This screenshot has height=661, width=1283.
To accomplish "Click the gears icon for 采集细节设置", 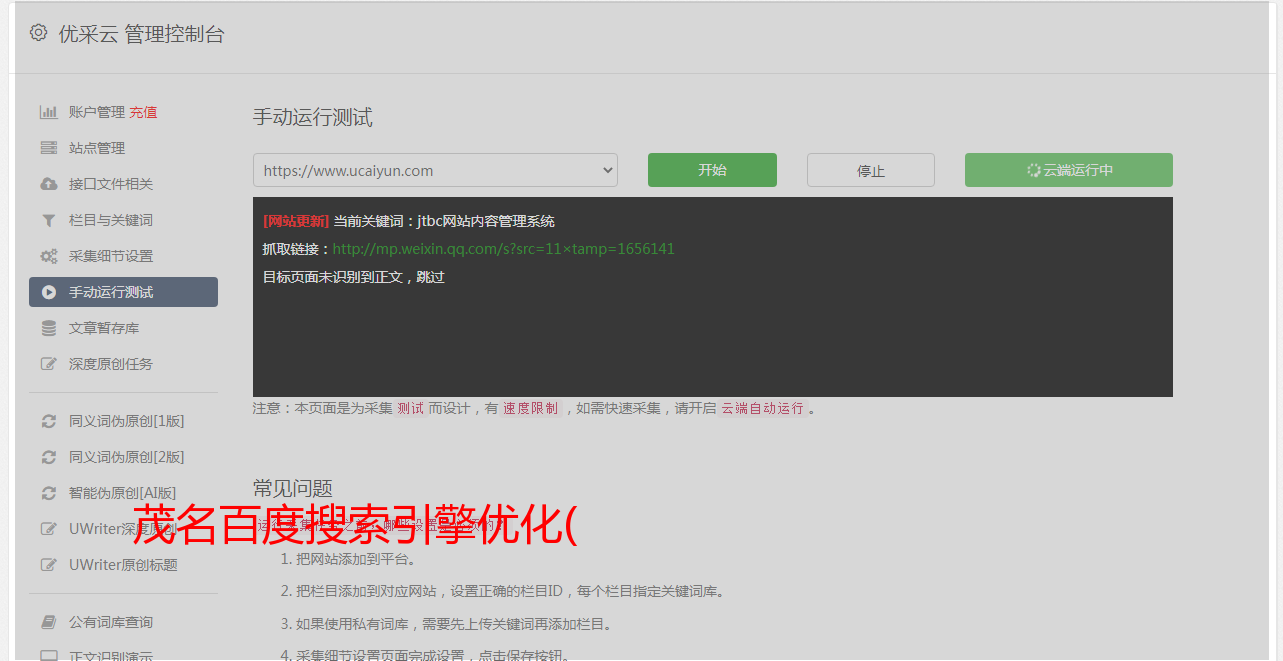I will point(48,256).
